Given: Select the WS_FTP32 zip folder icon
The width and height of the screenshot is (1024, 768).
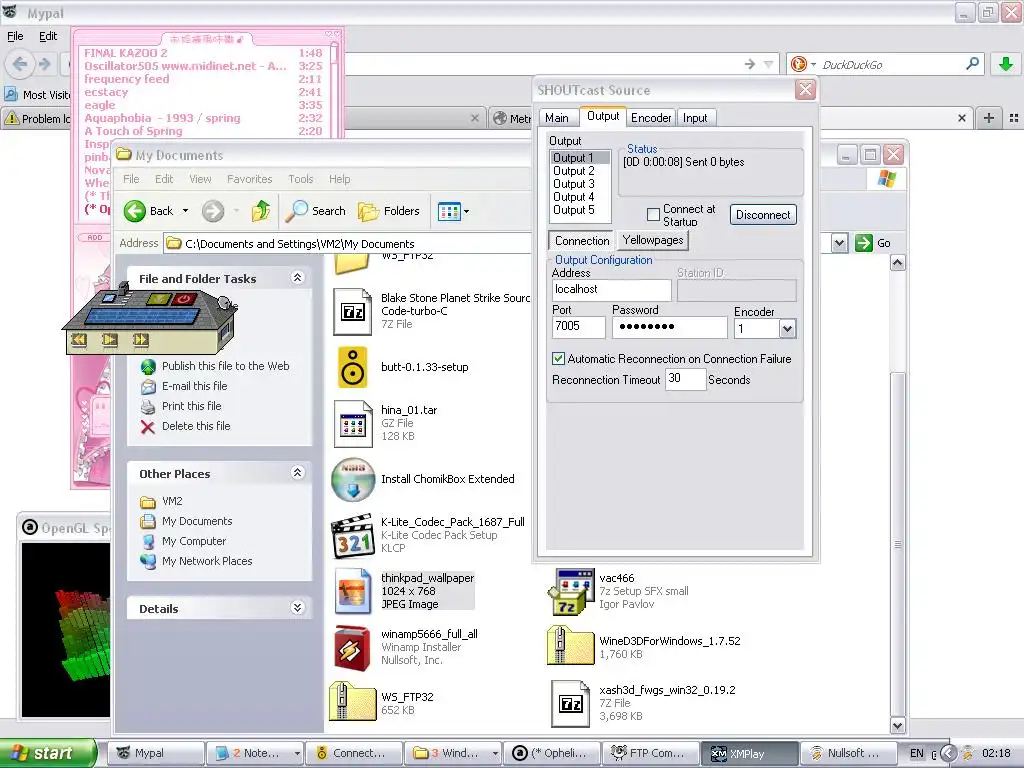Looking at the screenshot, I should [353, 702].
